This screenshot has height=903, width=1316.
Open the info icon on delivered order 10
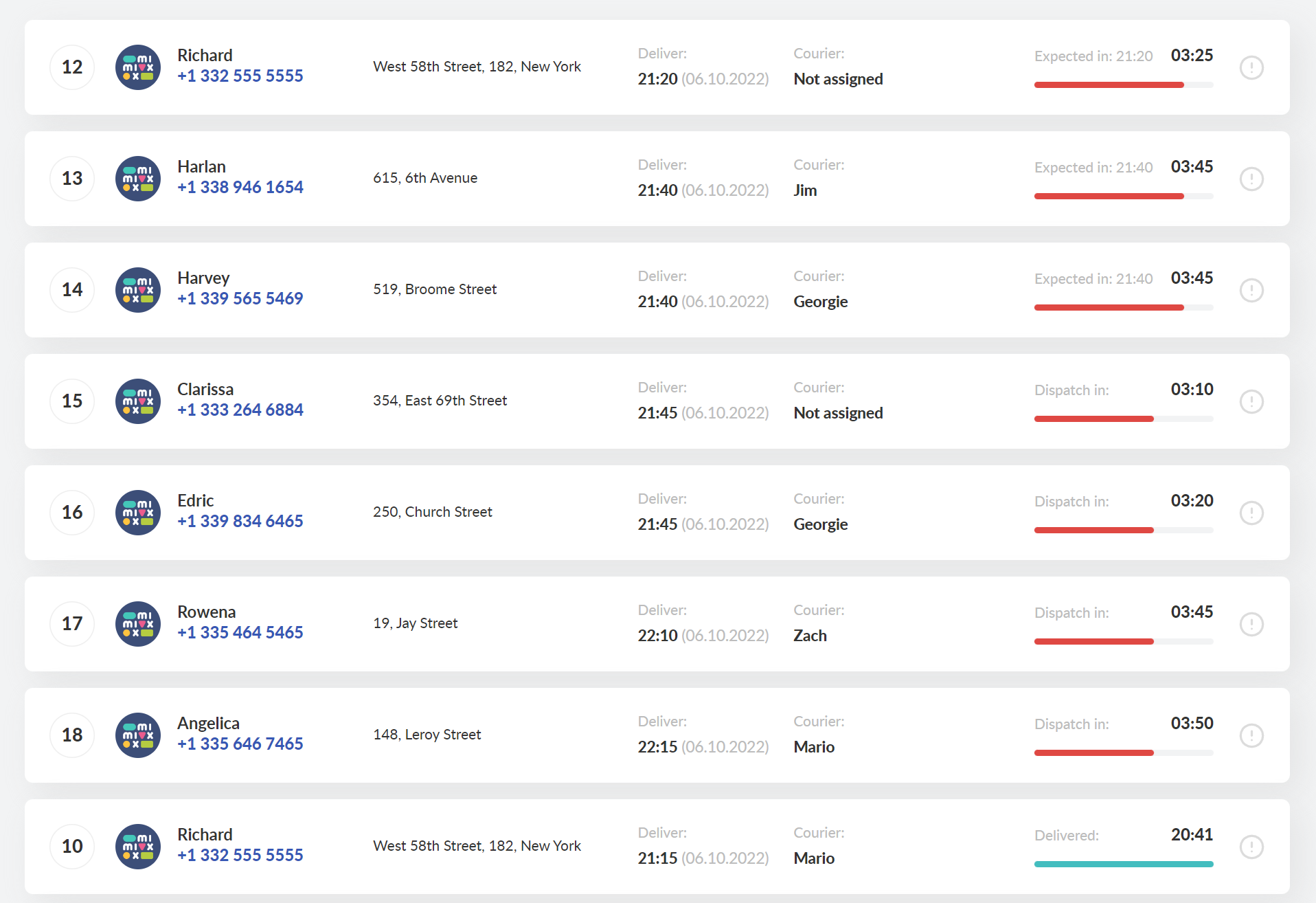pos(1251,847)
